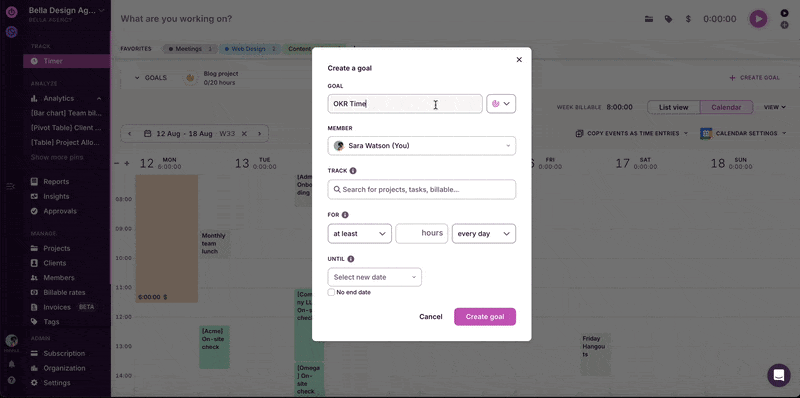
Task: Collapse the Goals section chevron
Action: [137, 78]
